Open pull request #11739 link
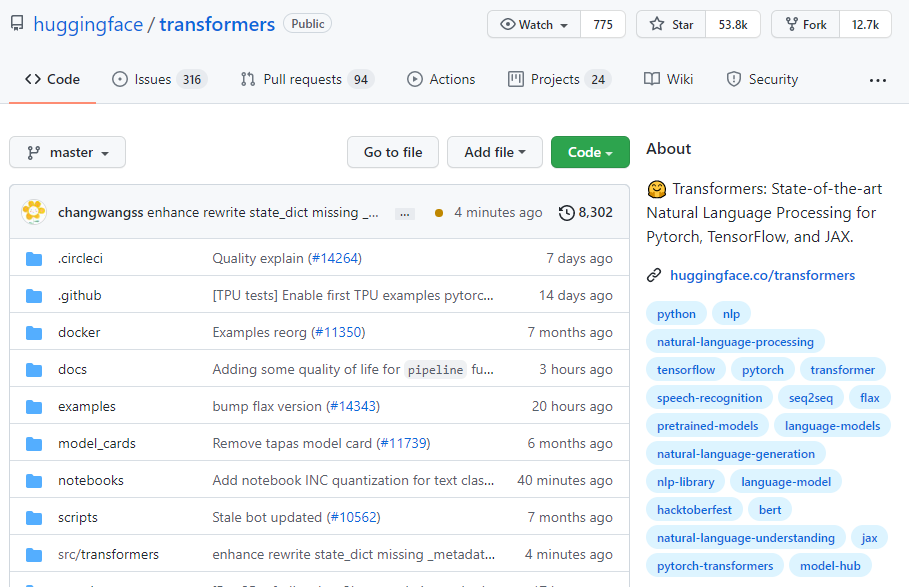Screen dimensions: 909x587 click(404, 444)
